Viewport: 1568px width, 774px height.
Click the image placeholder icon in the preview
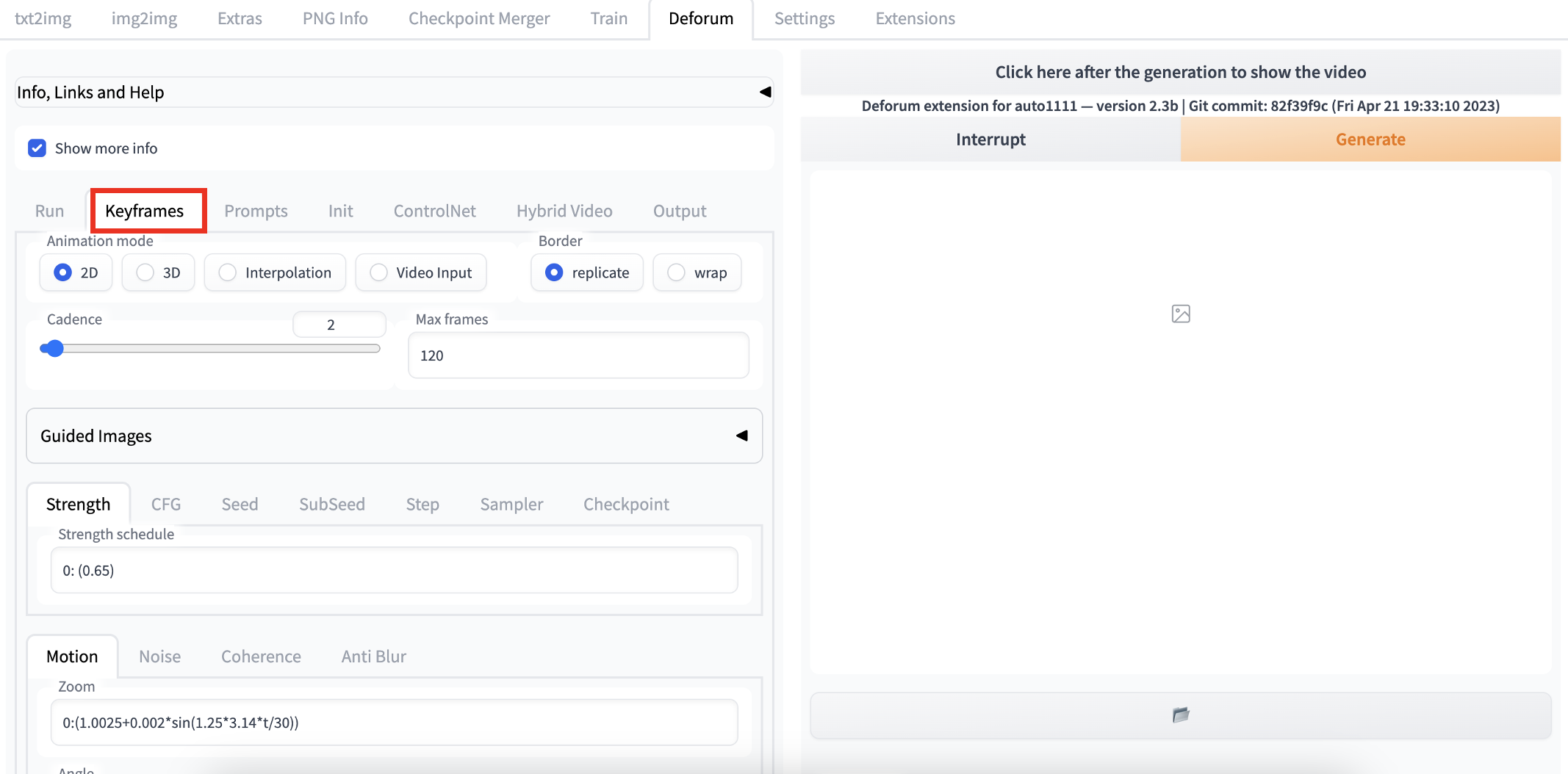1180,314
